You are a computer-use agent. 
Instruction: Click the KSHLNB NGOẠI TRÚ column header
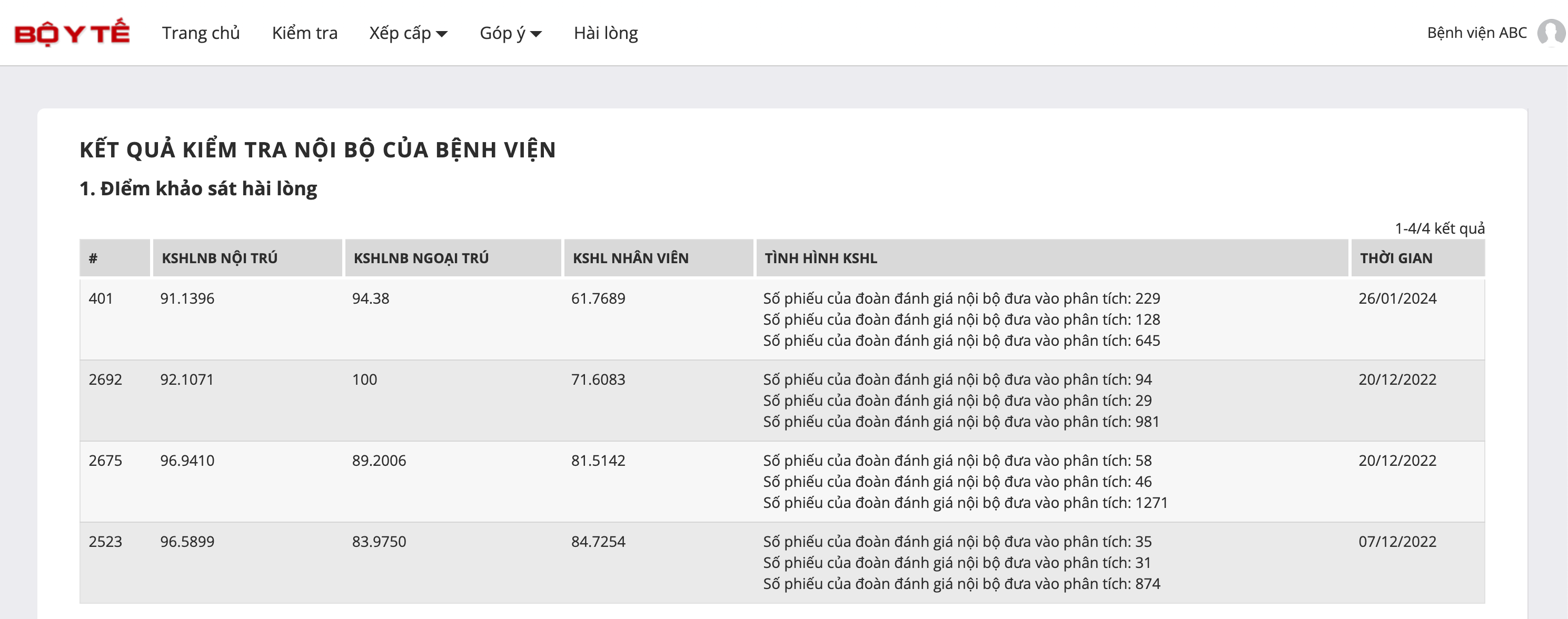click(x=421, y=258)
